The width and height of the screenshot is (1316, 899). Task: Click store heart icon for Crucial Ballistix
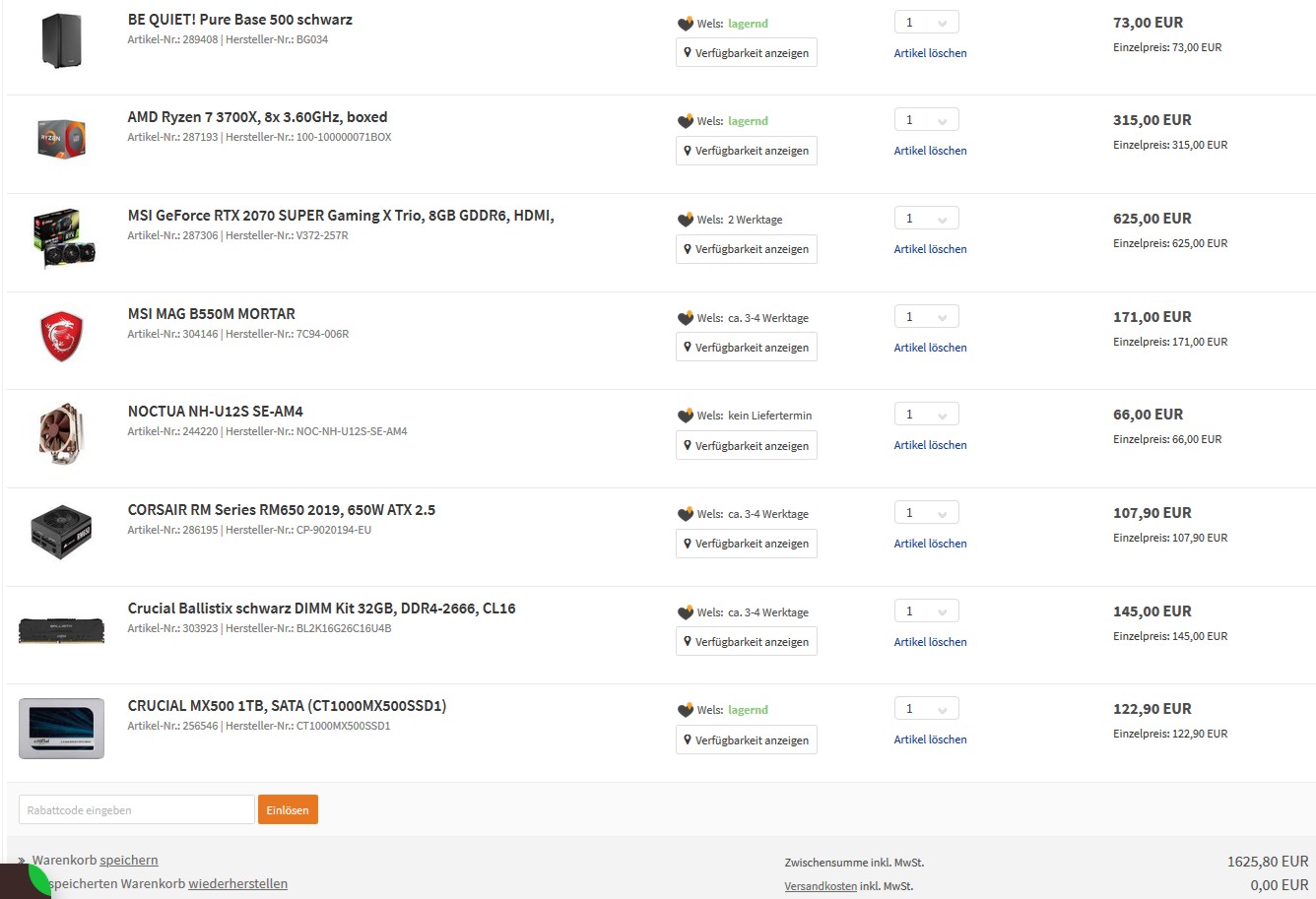point(686,612)
